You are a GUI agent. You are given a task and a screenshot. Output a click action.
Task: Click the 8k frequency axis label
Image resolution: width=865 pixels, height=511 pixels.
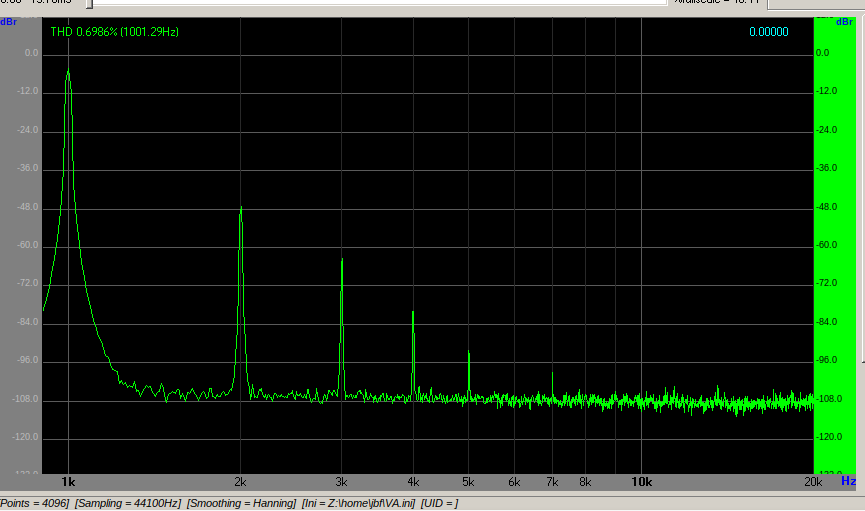(585, 482)
